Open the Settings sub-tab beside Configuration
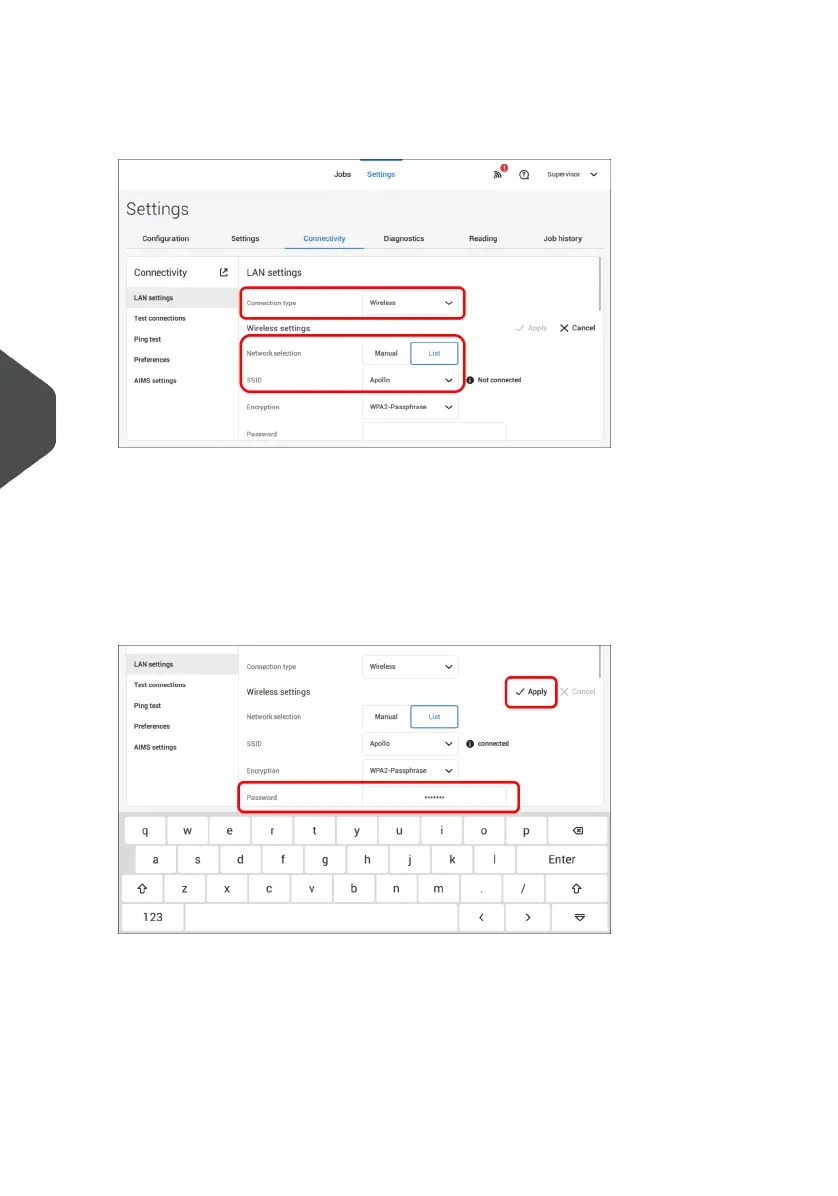 [x=245, y=239]
